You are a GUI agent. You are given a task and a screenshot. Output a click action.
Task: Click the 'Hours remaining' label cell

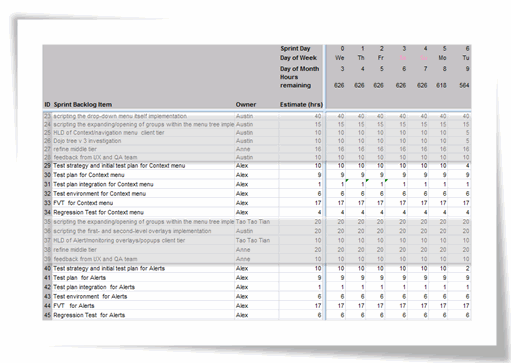(295, 81)
